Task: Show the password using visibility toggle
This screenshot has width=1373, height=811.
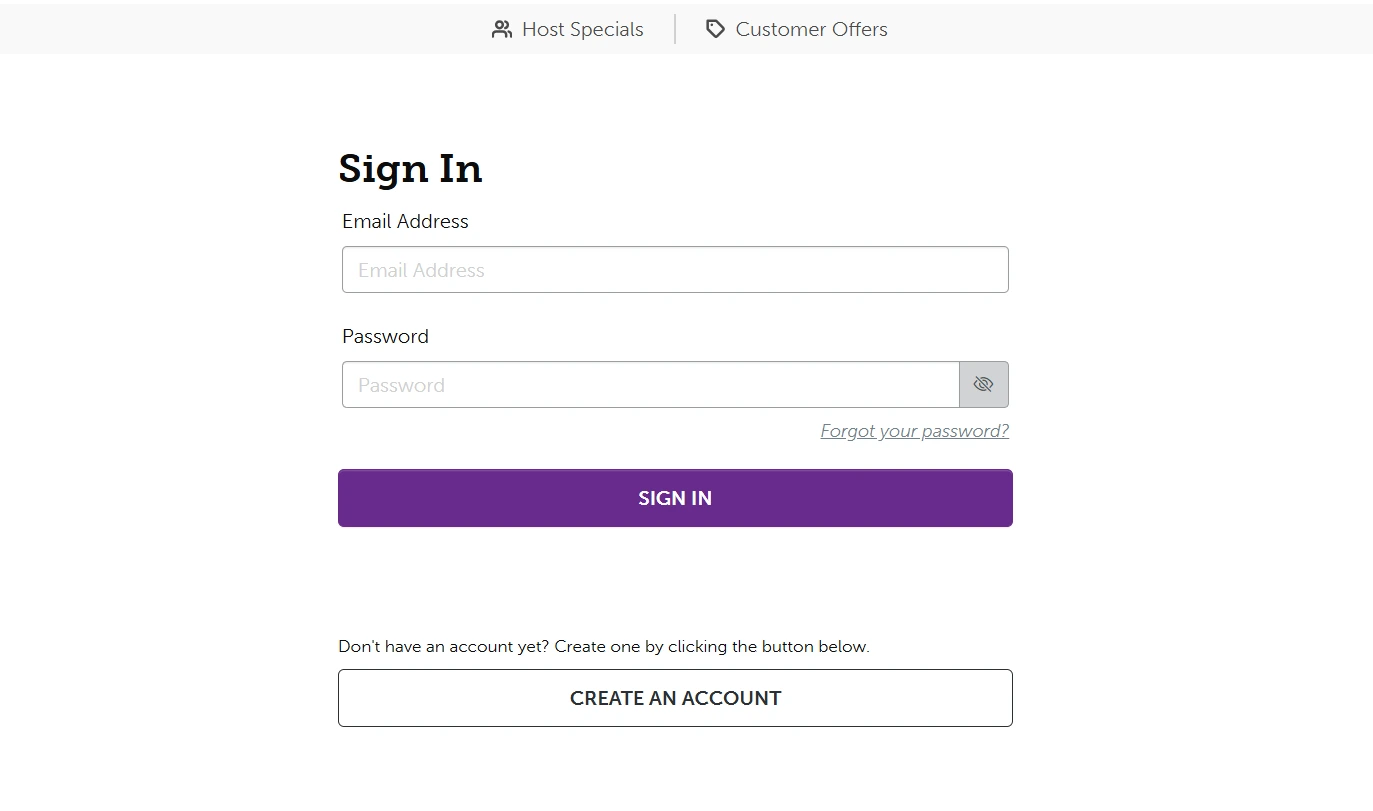Action: click(983, 385)
